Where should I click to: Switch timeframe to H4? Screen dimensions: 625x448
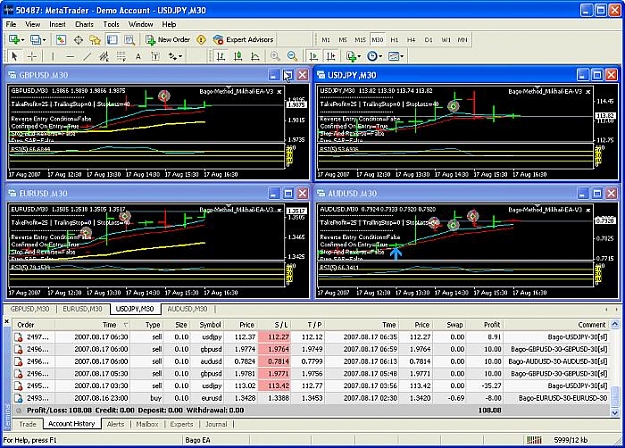(x=411, y=40)
